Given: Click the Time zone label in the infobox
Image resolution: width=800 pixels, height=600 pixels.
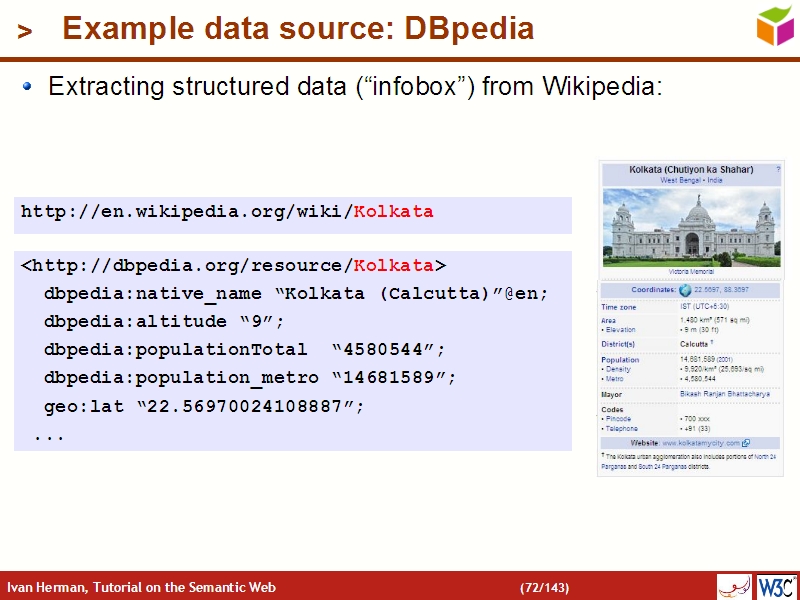Looking at the screenshot, I should coord(618,307).
